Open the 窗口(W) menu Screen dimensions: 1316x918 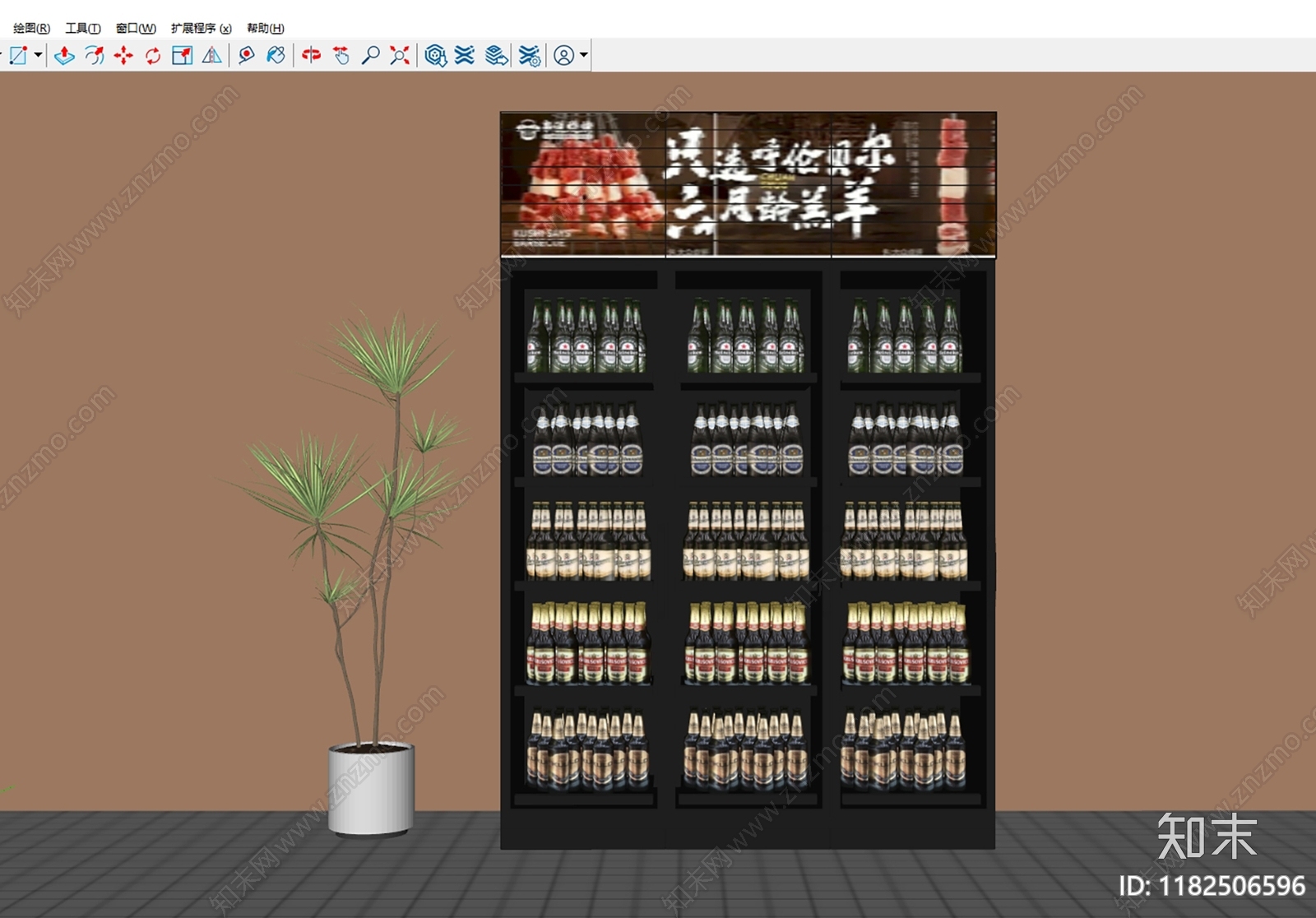pos(136,28)
